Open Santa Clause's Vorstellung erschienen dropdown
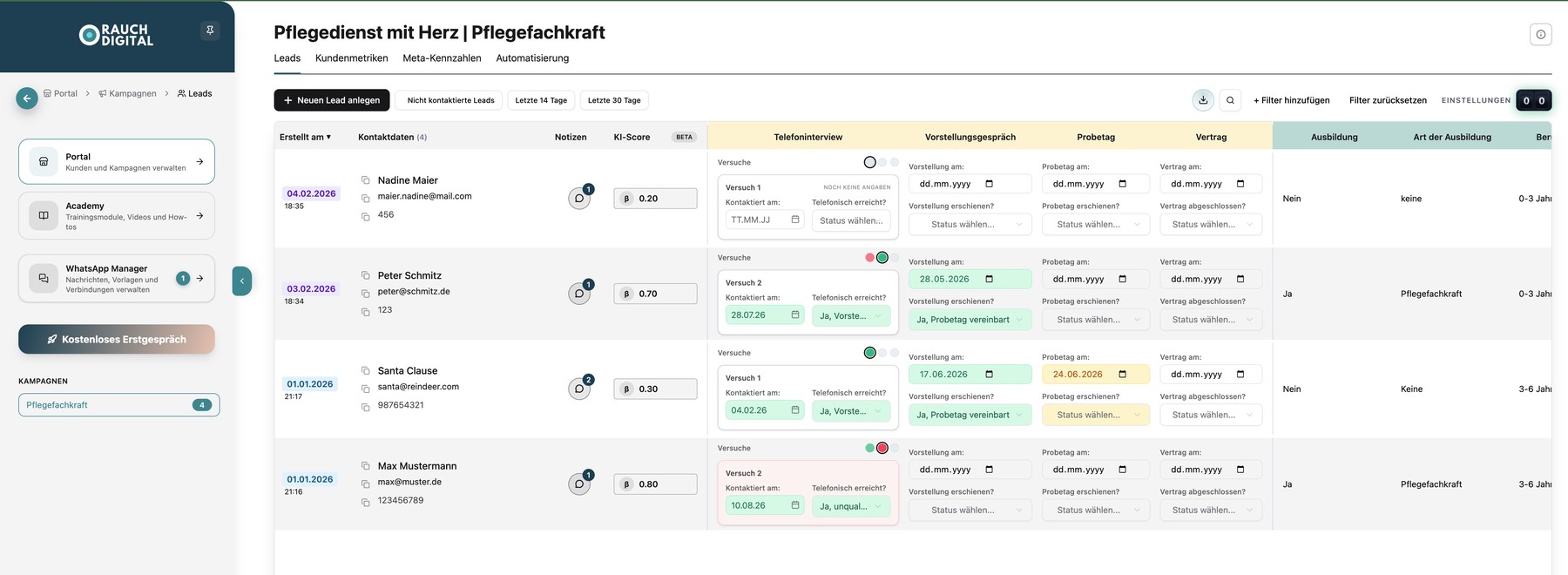Viewport: 1568px width, 575px height. [970, 415]
